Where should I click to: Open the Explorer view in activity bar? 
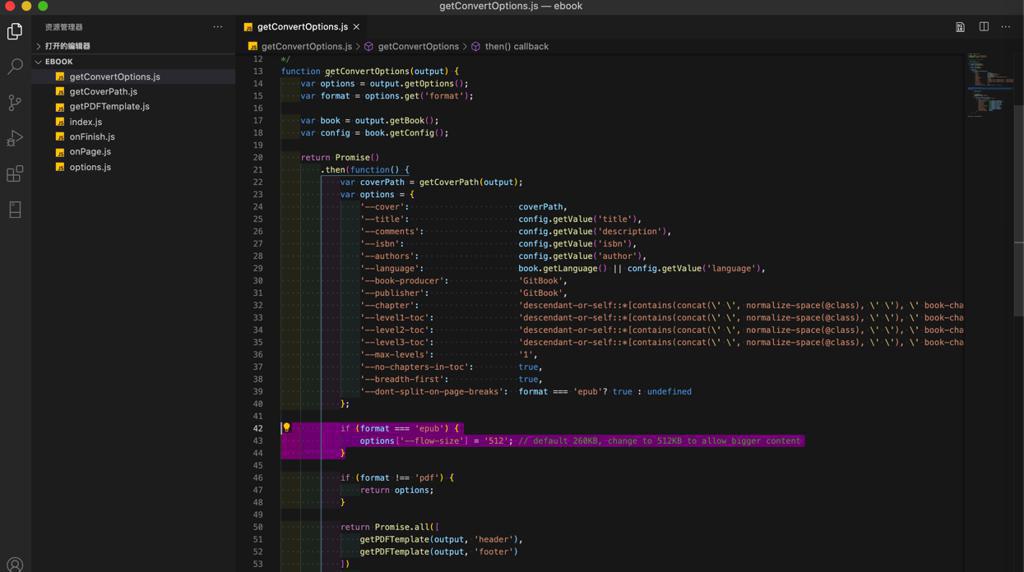[x=14, y=31]
